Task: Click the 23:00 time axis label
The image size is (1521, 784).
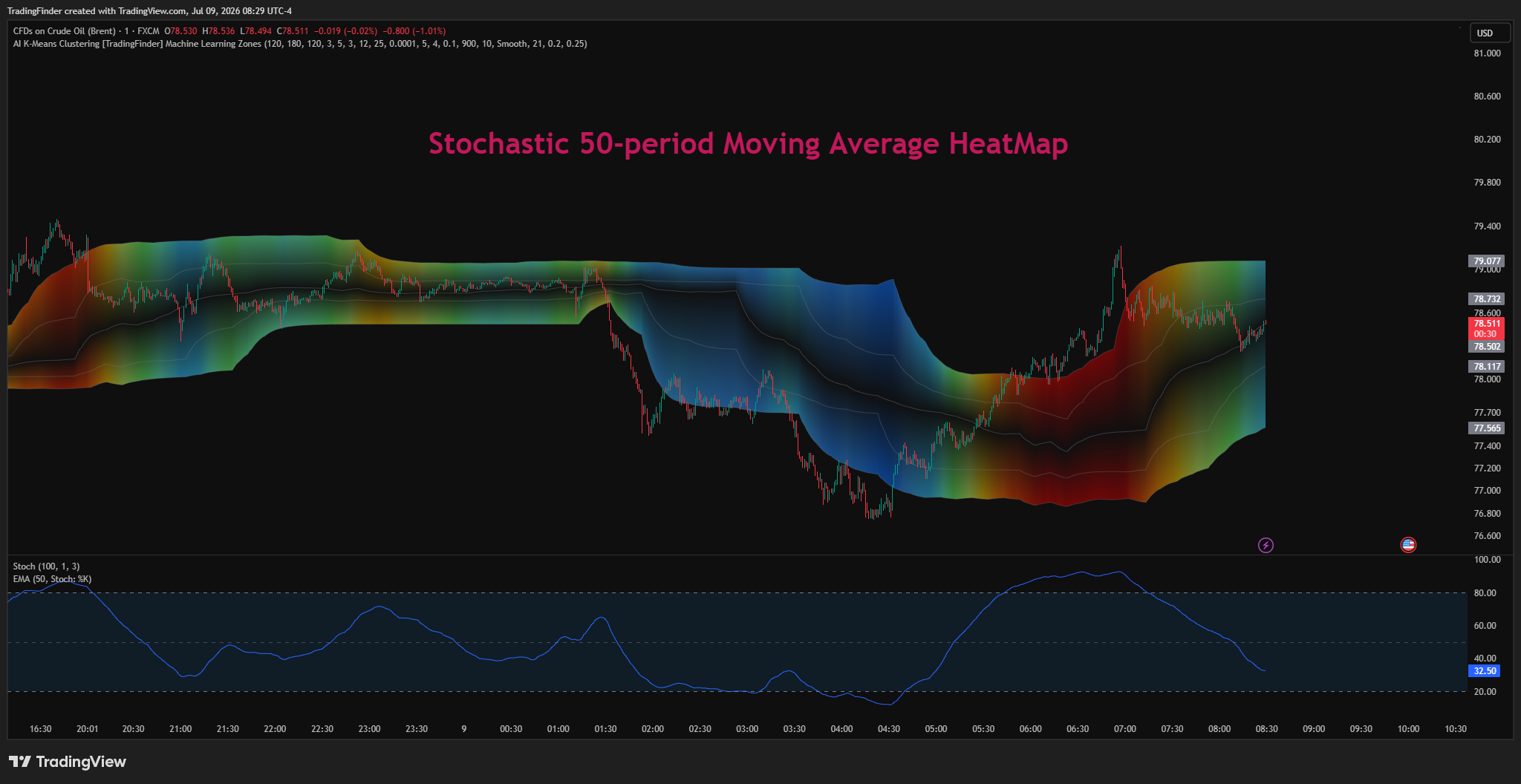Action: tap(369, 729)
